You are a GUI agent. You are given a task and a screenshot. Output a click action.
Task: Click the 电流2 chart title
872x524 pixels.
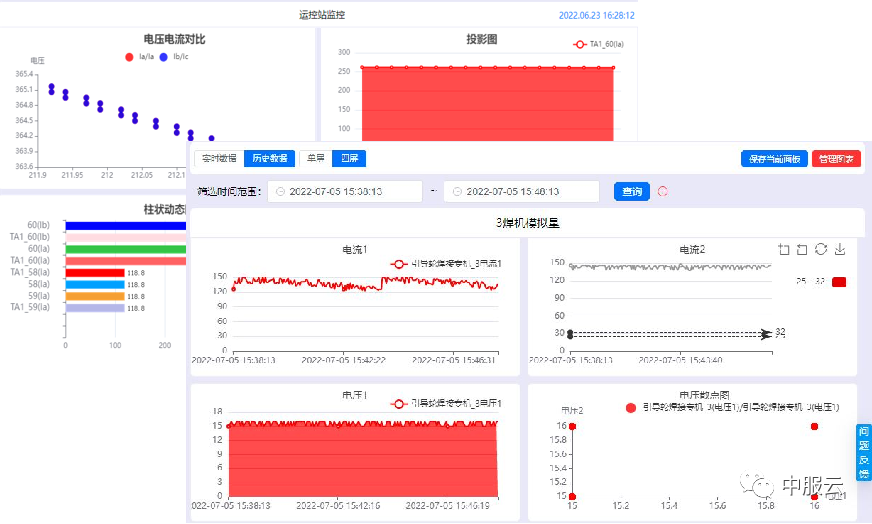tap(692, 250)
